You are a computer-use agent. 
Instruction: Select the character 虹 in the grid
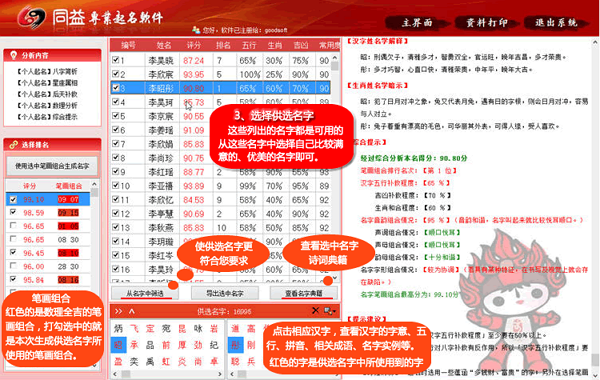click(166, 361)
